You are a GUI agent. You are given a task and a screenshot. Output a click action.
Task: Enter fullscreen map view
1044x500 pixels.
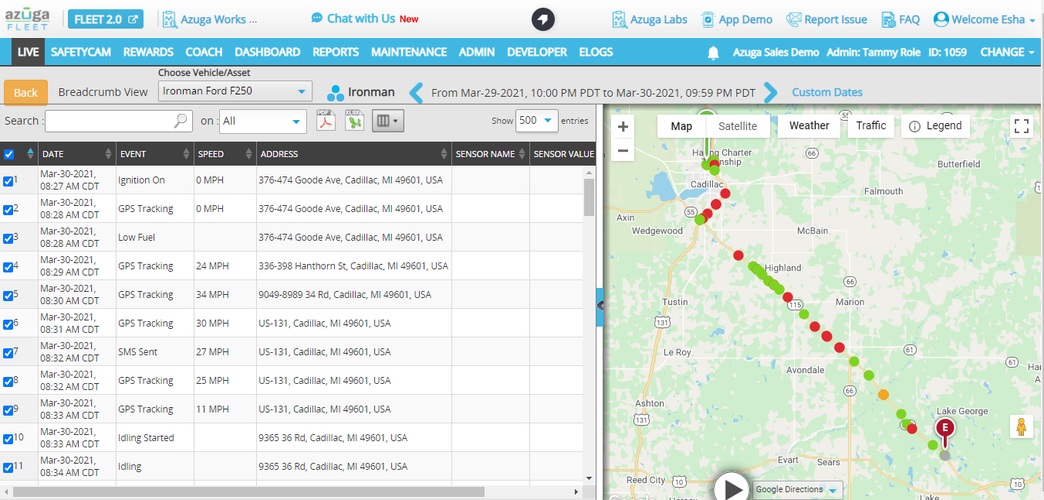(1020, 126)
